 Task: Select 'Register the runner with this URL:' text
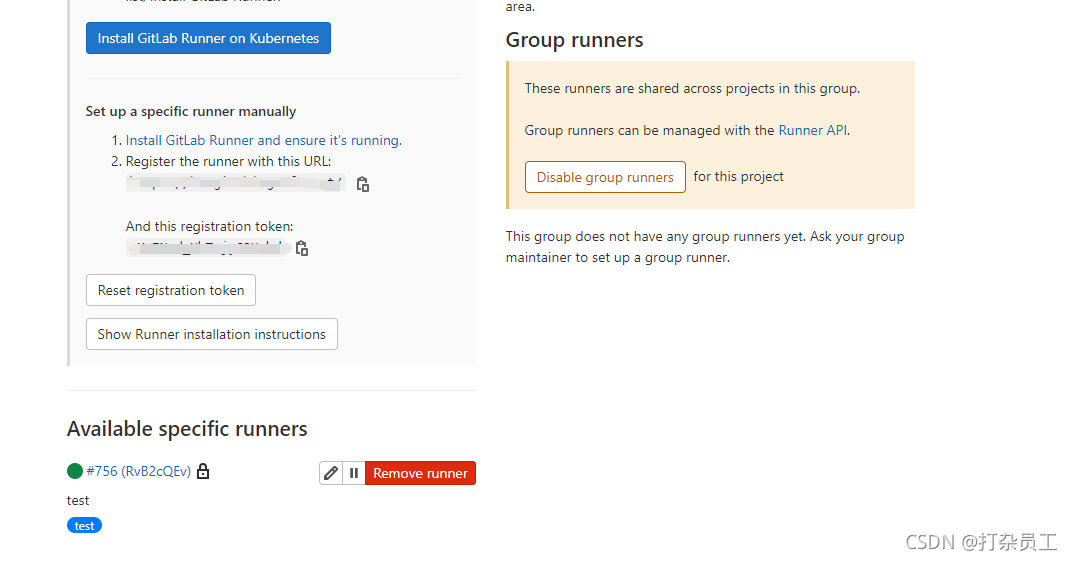[x=228, y=161]
